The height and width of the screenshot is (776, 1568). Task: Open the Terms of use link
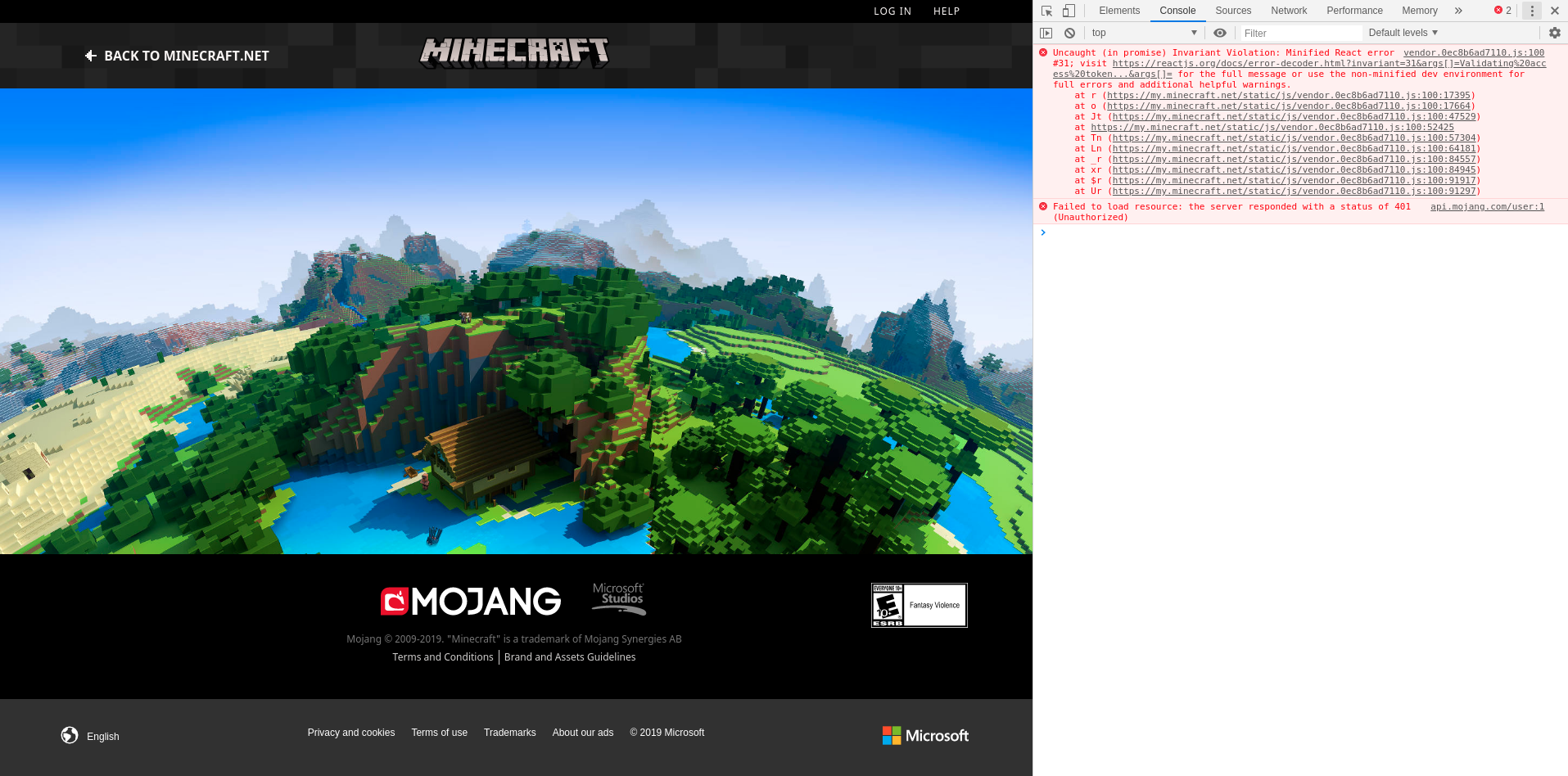click(440, 733)
